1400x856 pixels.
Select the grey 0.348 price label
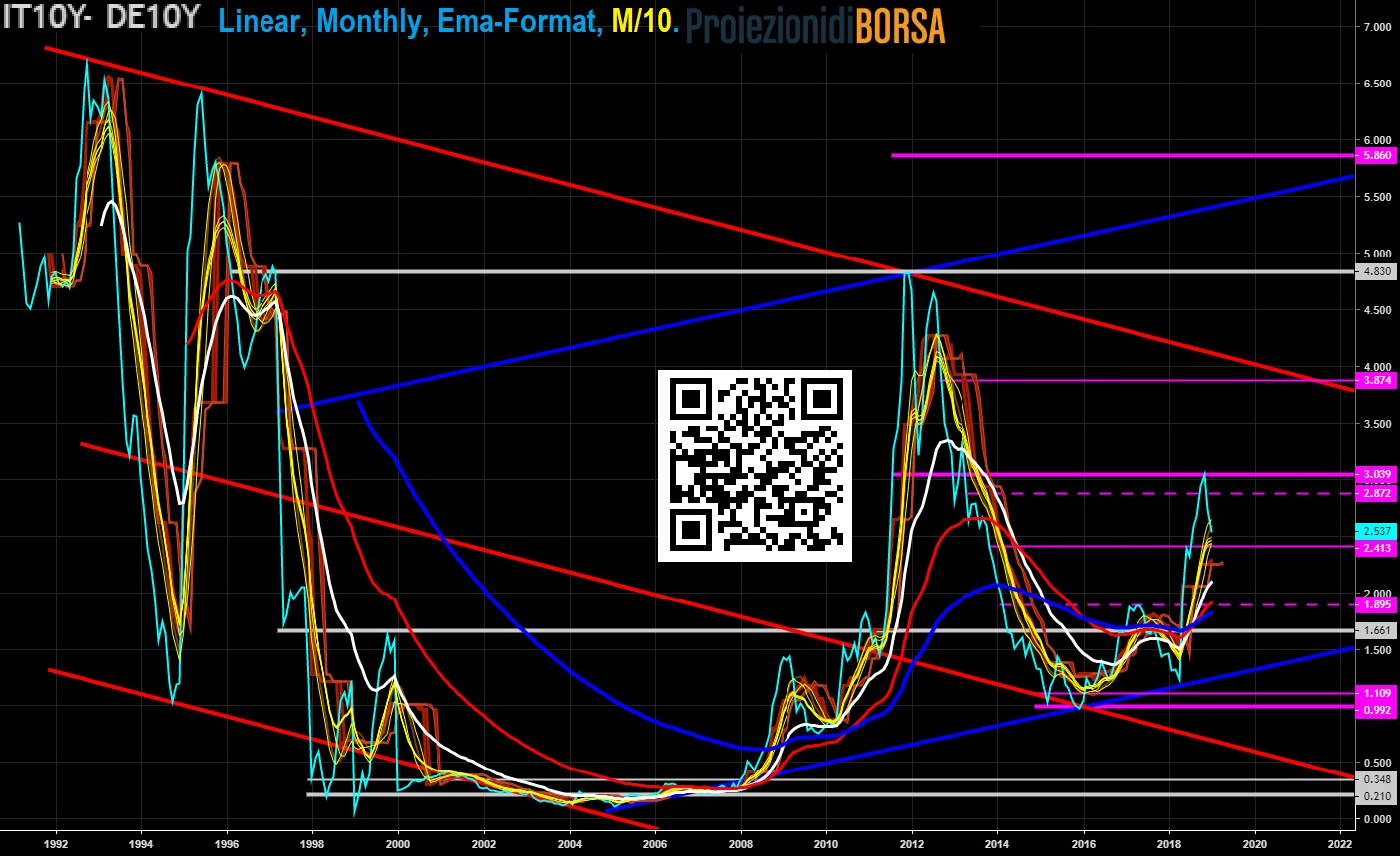click(x=1377, y=779)
